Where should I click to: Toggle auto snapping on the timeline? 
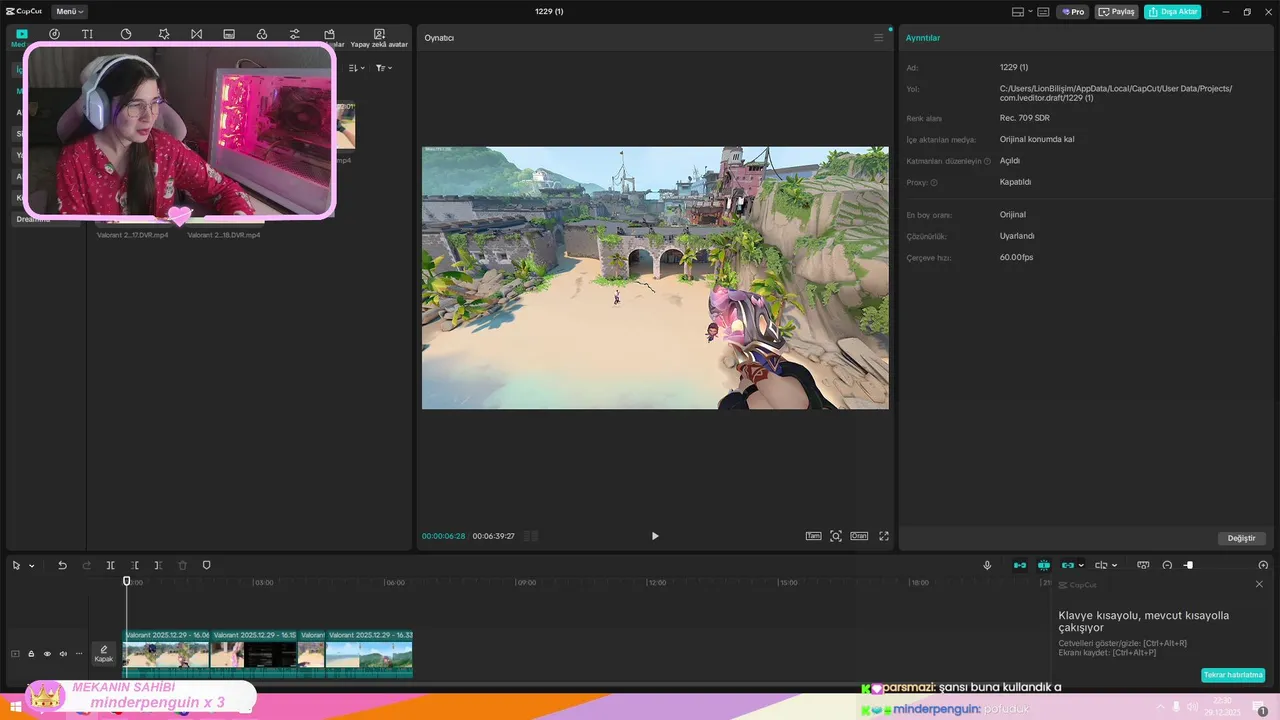pos(1044,566)
